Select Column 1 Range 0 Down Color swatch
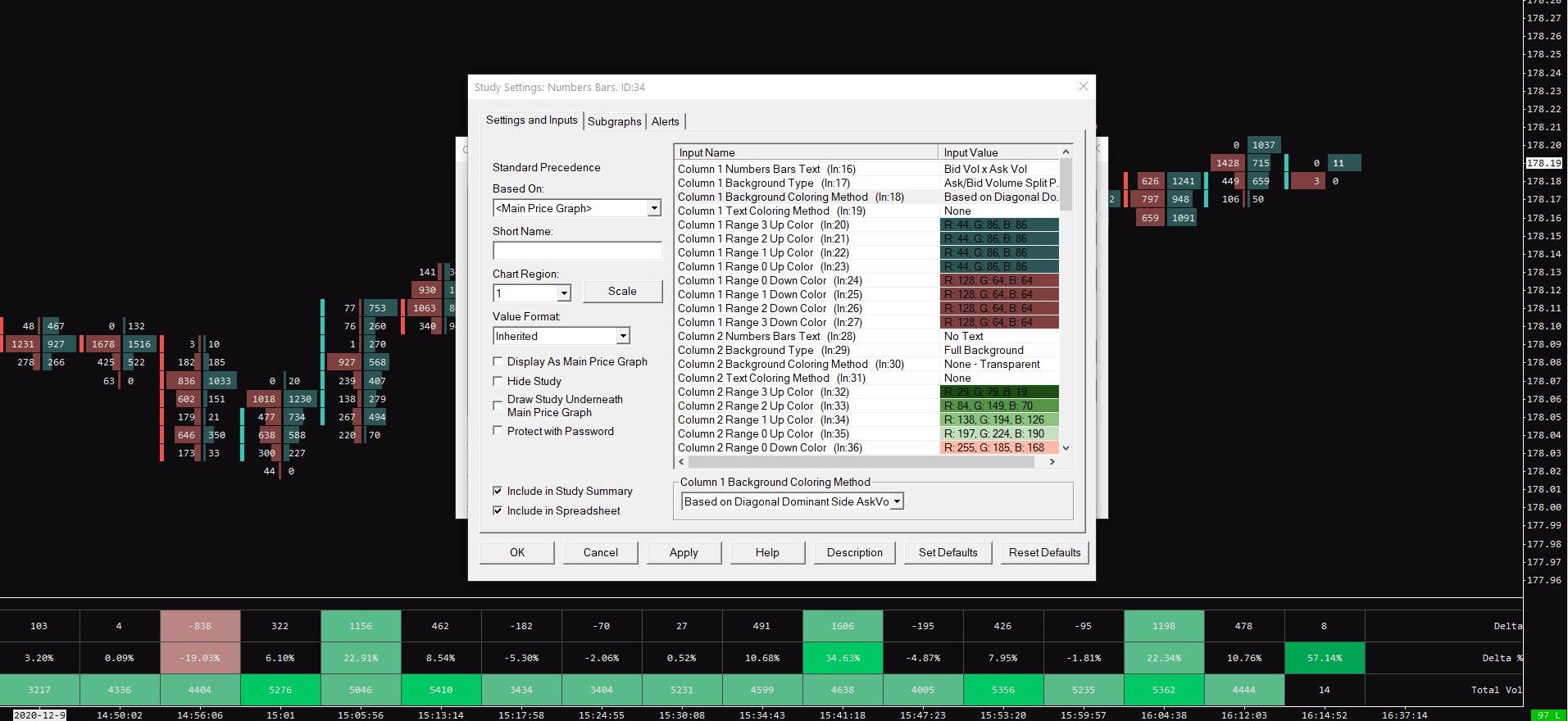 pos(999,280)
